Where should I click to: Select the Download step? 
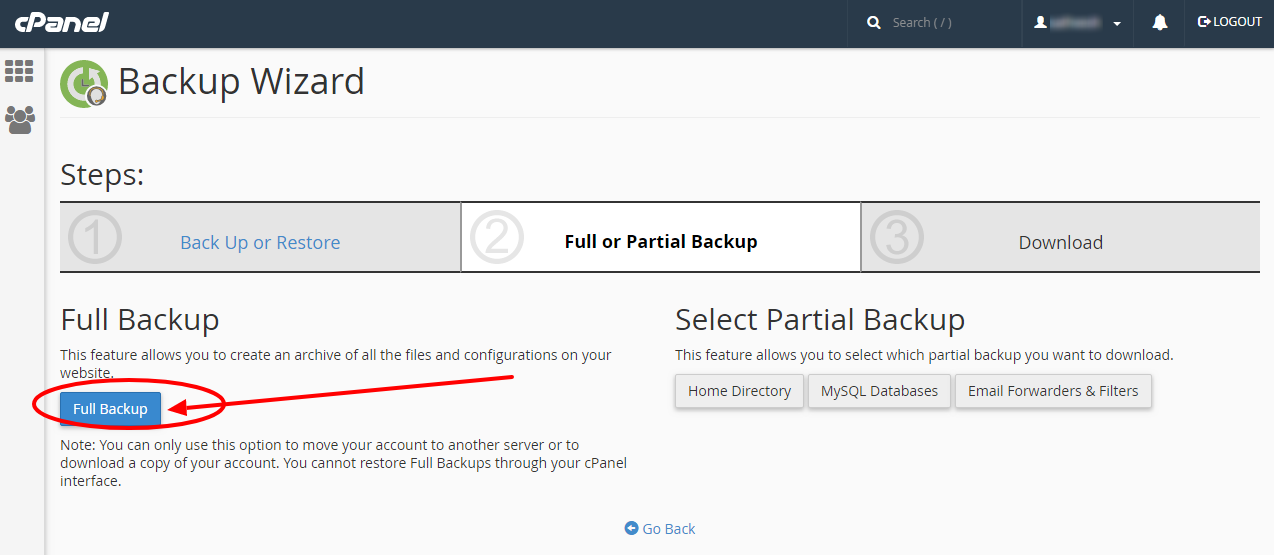point(1061,242)
